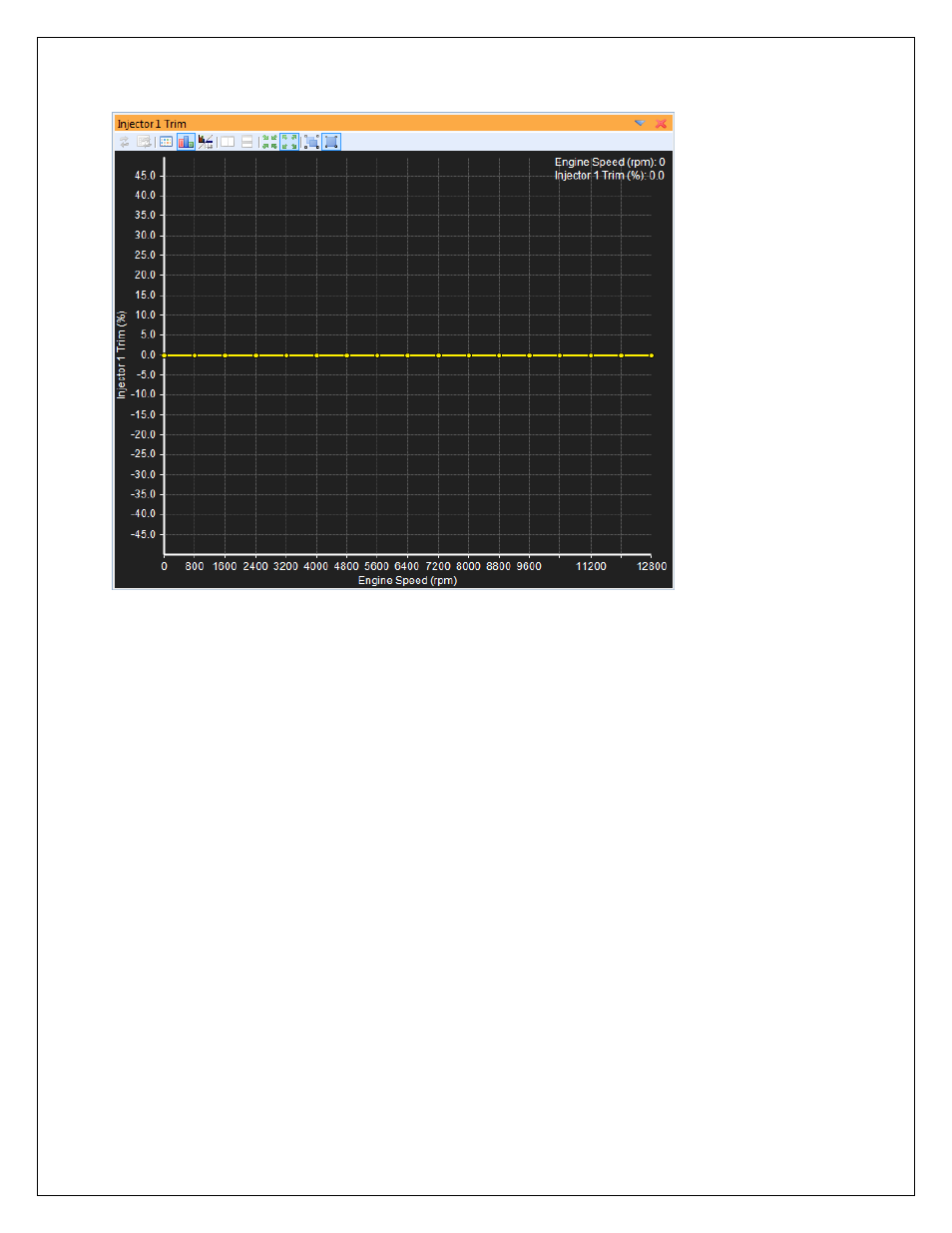Click the green shrink arrows icon
952x1233 pixels.
pos(269,142)
